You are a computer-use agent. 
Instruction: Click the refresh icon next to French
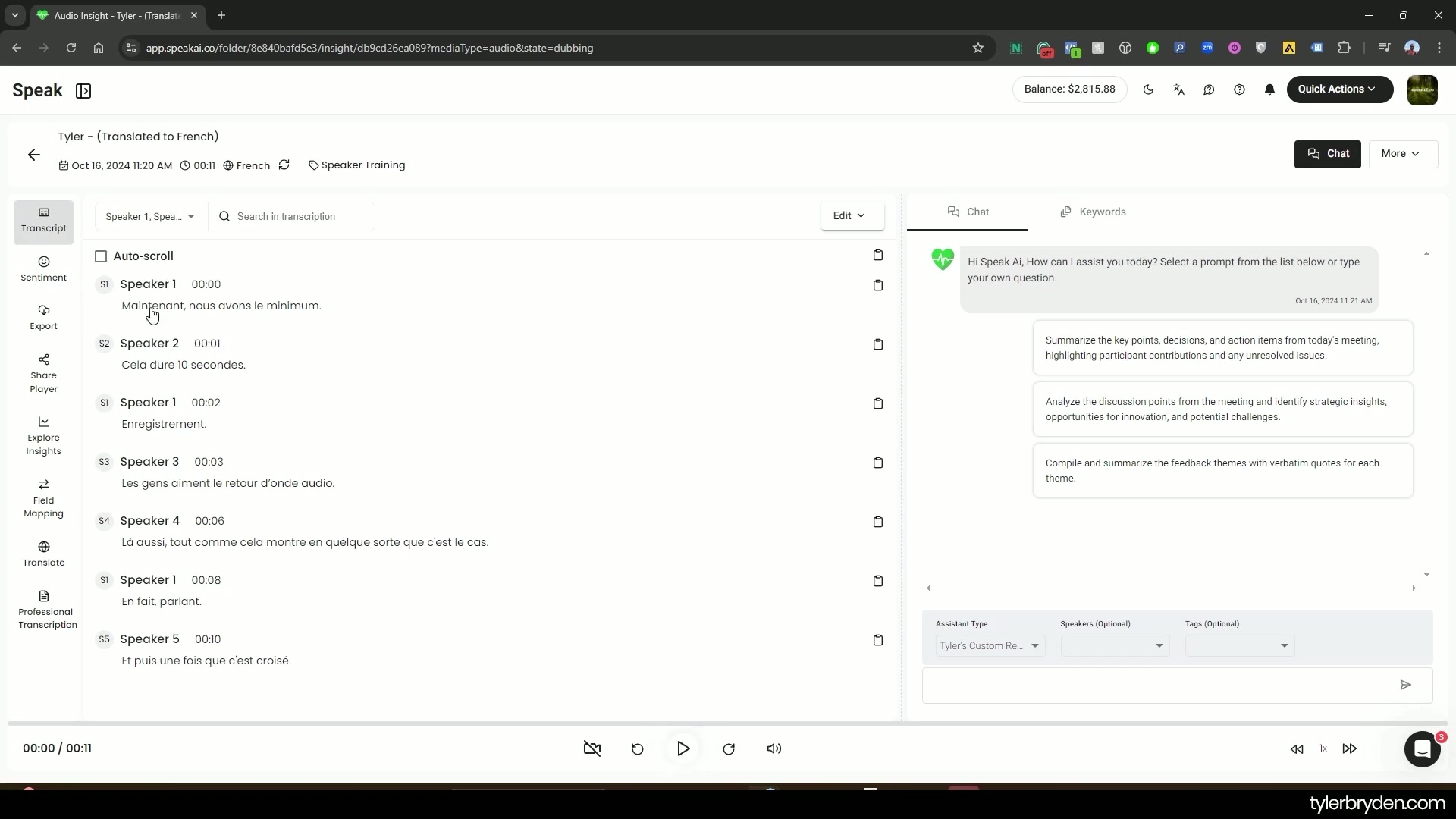(x=284, y=165)
